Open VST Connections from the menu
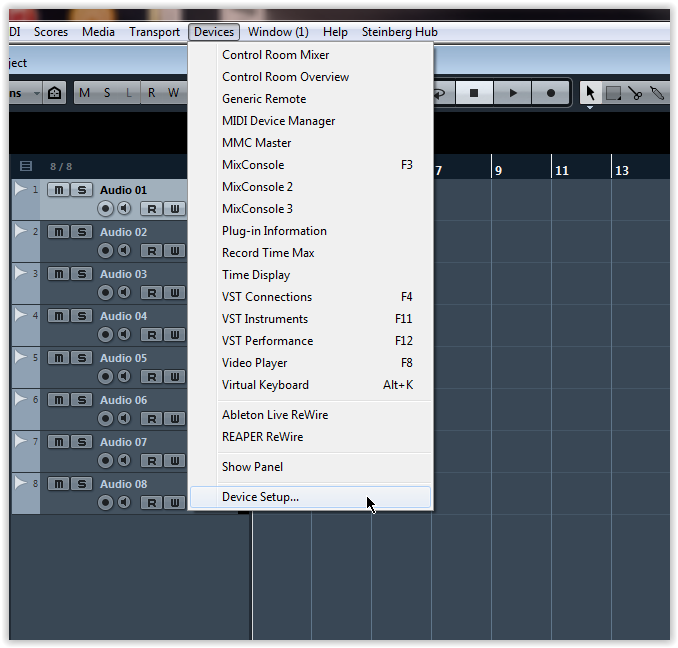 point(267,297)
